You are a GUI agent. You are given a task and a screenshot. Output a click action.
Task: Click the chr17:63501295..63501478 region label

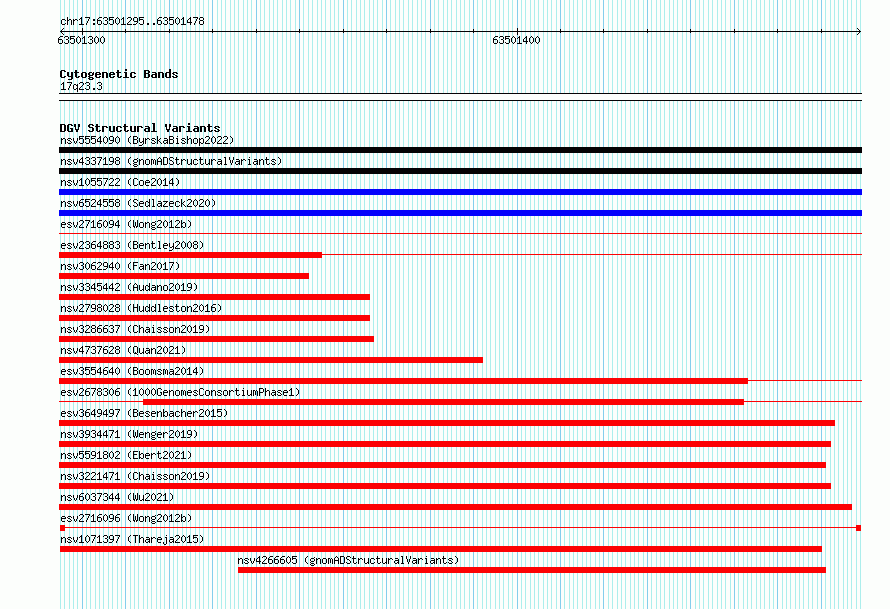[132, 21]
